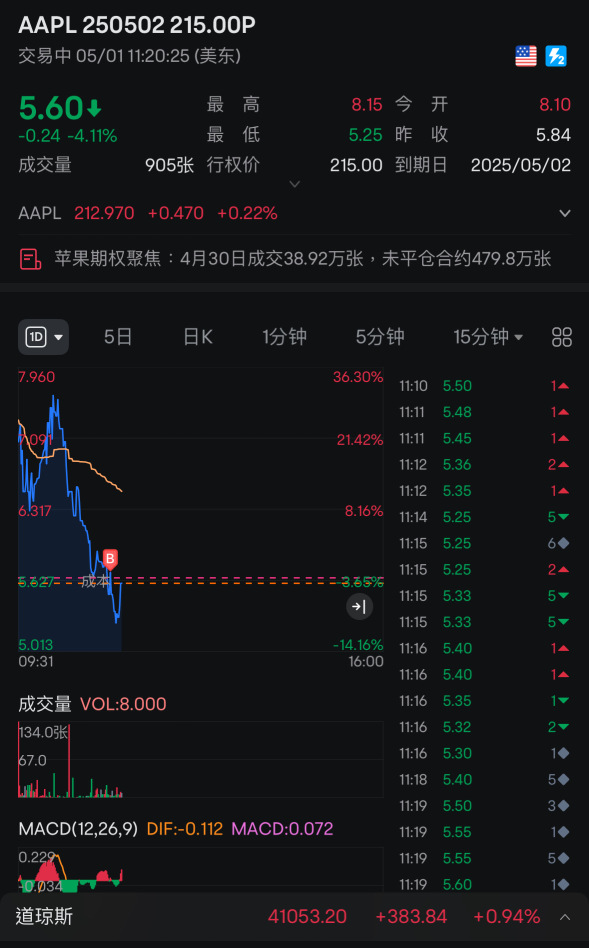Tap the 11:16 5.30 trade row
This screenshot has height=948, width=589.
484,753
